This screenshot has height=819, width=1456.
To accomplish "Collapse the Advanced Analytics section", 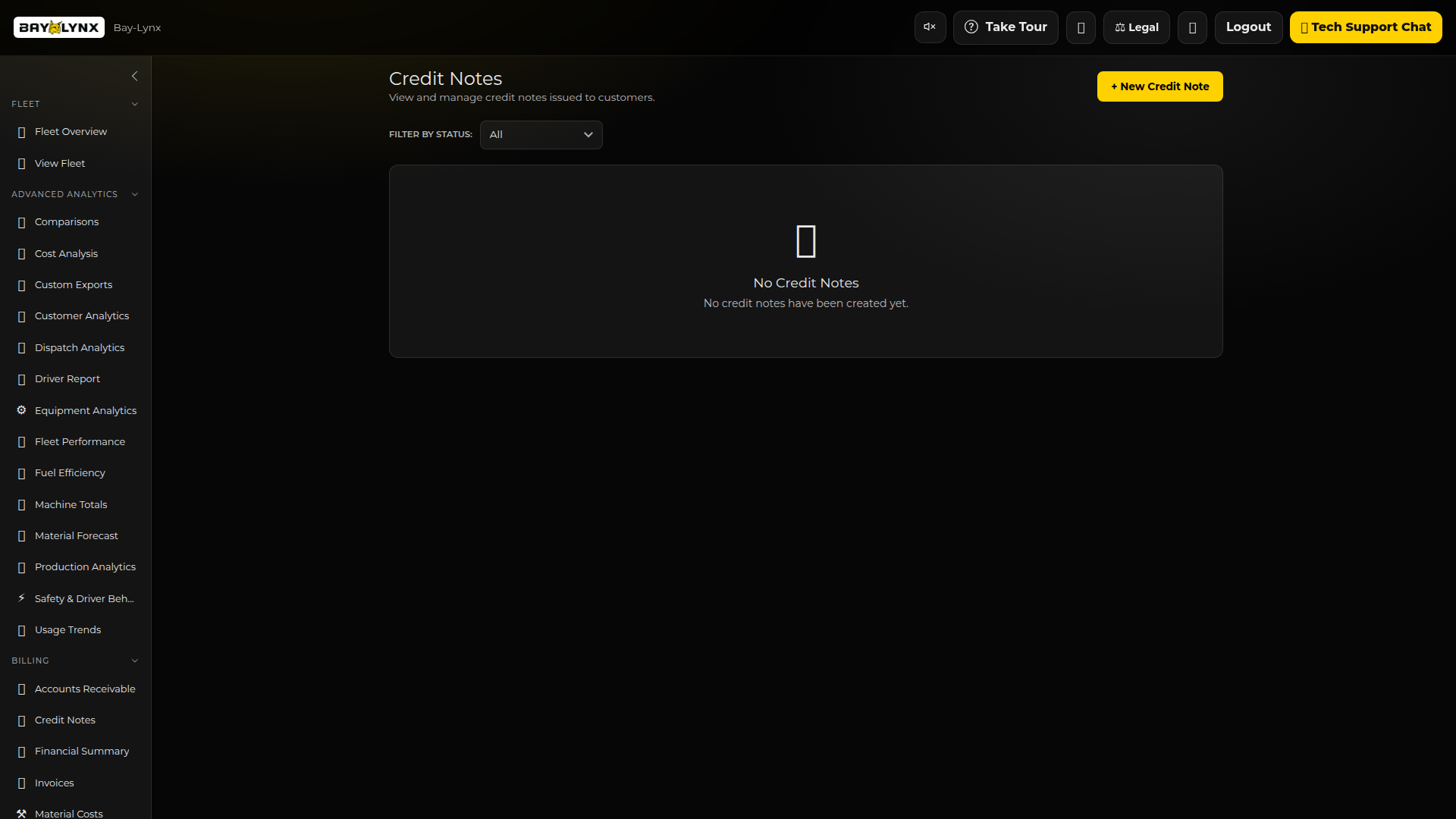I will pyautogui.click(x=134, y=194).
